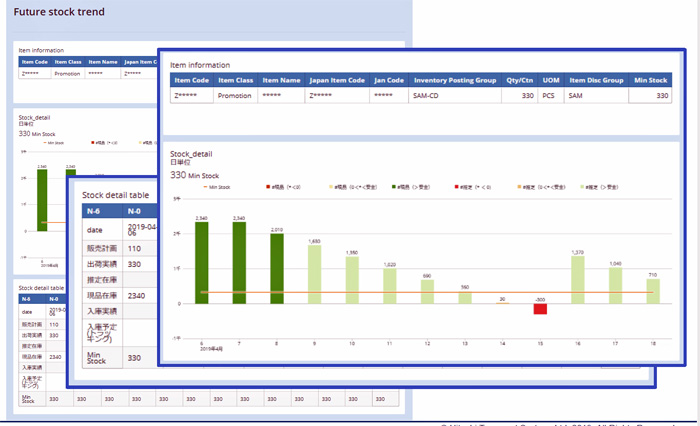Click the 入庫実績 row label in popup table

click(x=102, y=311)
